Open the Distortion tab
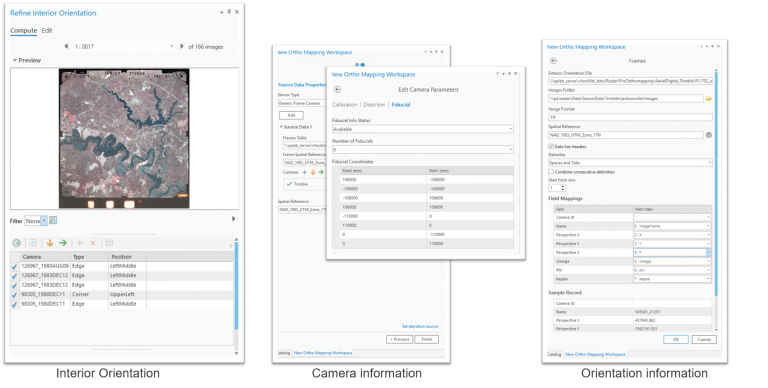 374,105
